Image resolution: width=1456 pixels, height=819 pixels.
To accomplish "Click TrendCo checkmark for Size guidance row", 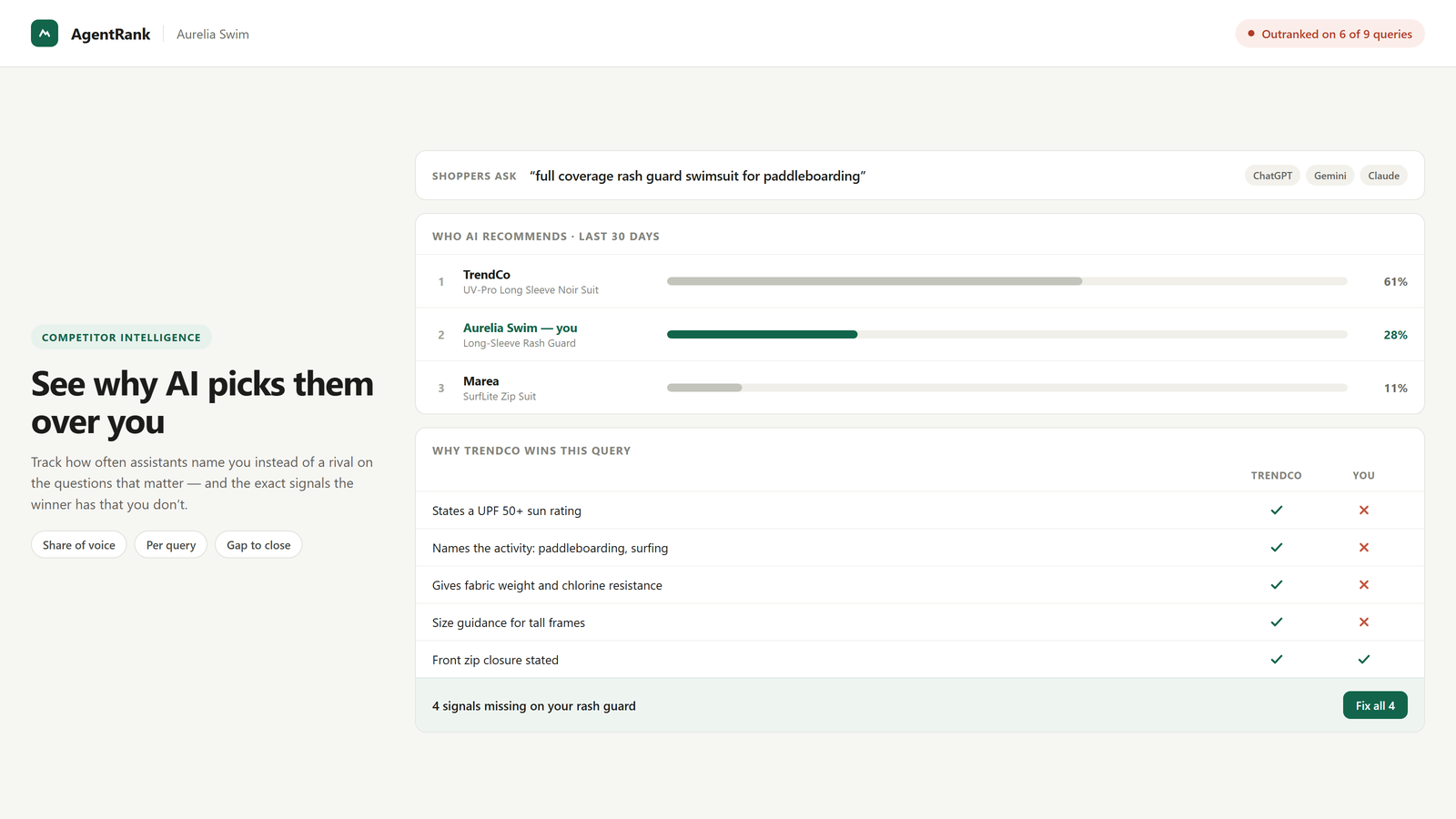I will coord(1277,622).
